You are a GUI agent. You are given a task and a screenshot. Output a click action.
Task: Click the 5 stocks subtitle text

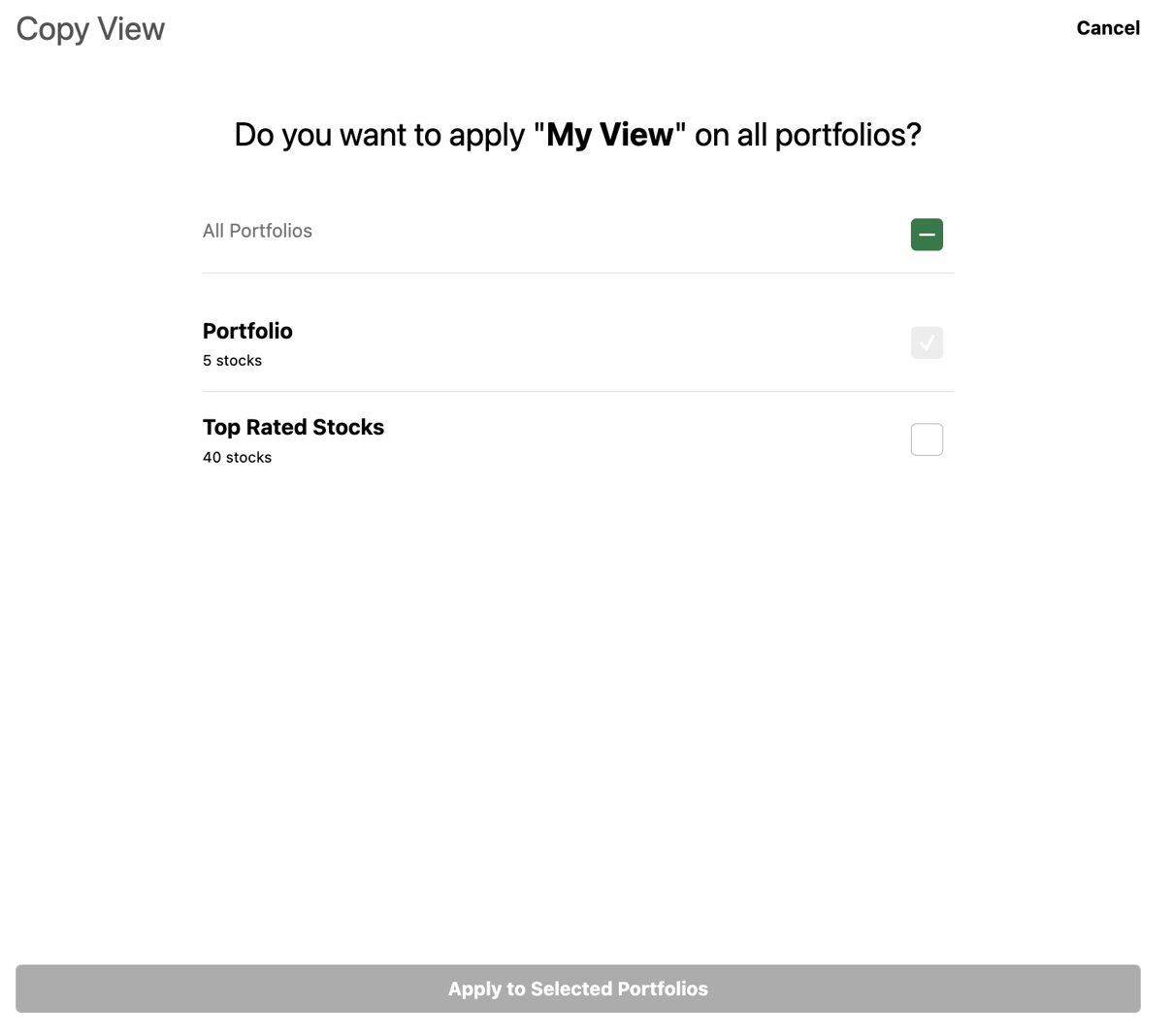(232, 360)
